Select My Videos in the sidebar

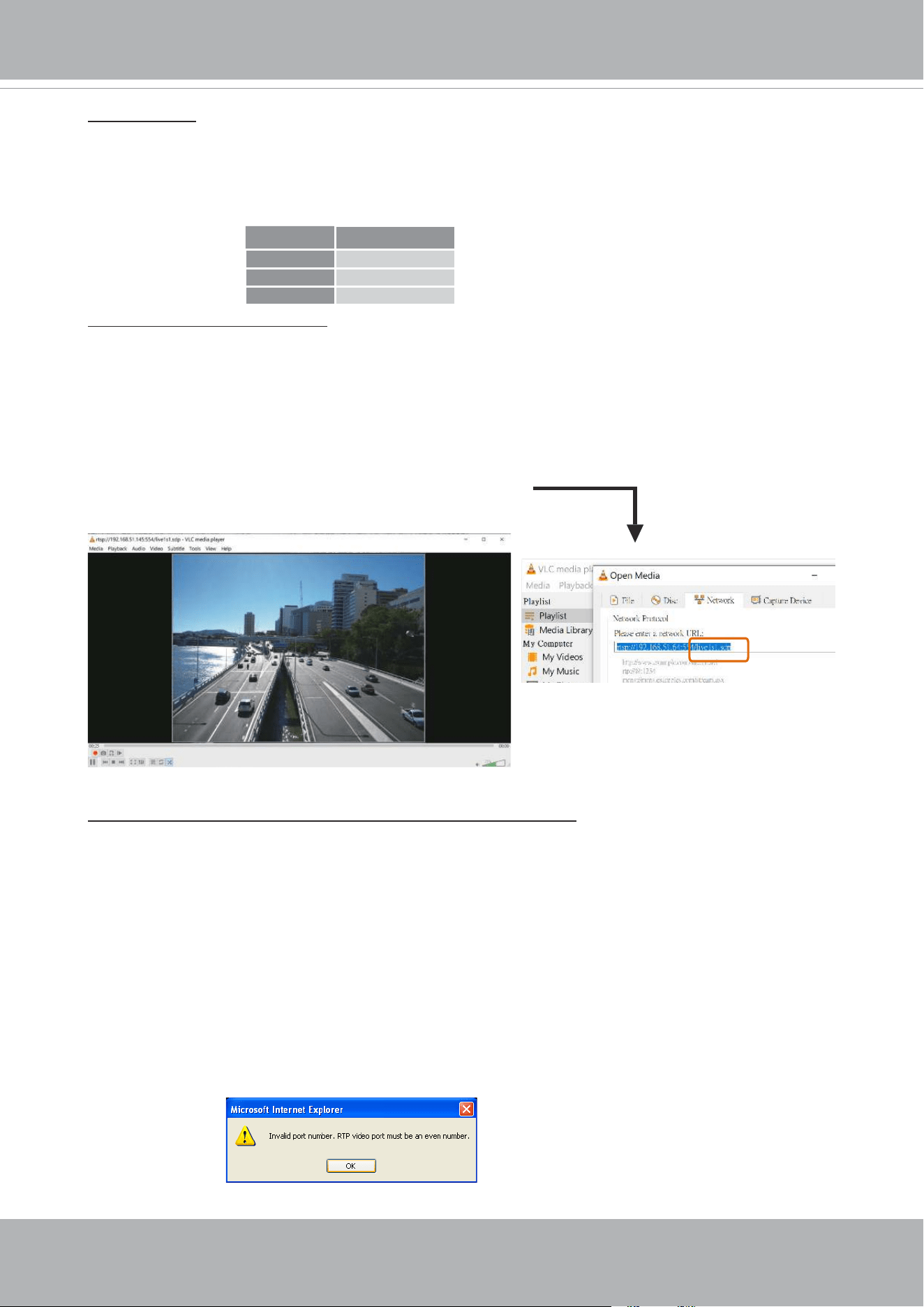(x=562, y=657)
